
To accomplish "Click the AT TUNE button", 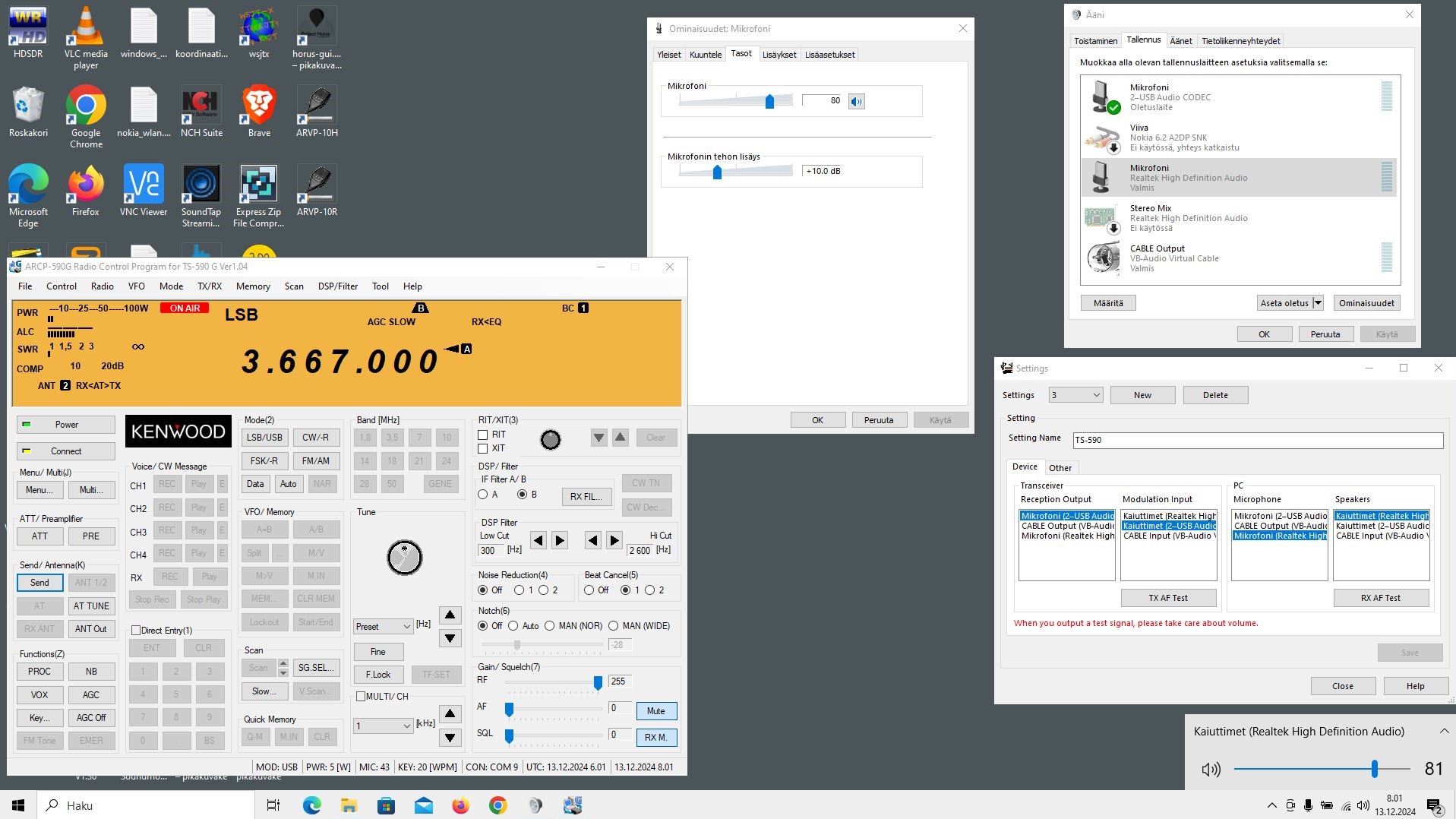I will (91, 606).
